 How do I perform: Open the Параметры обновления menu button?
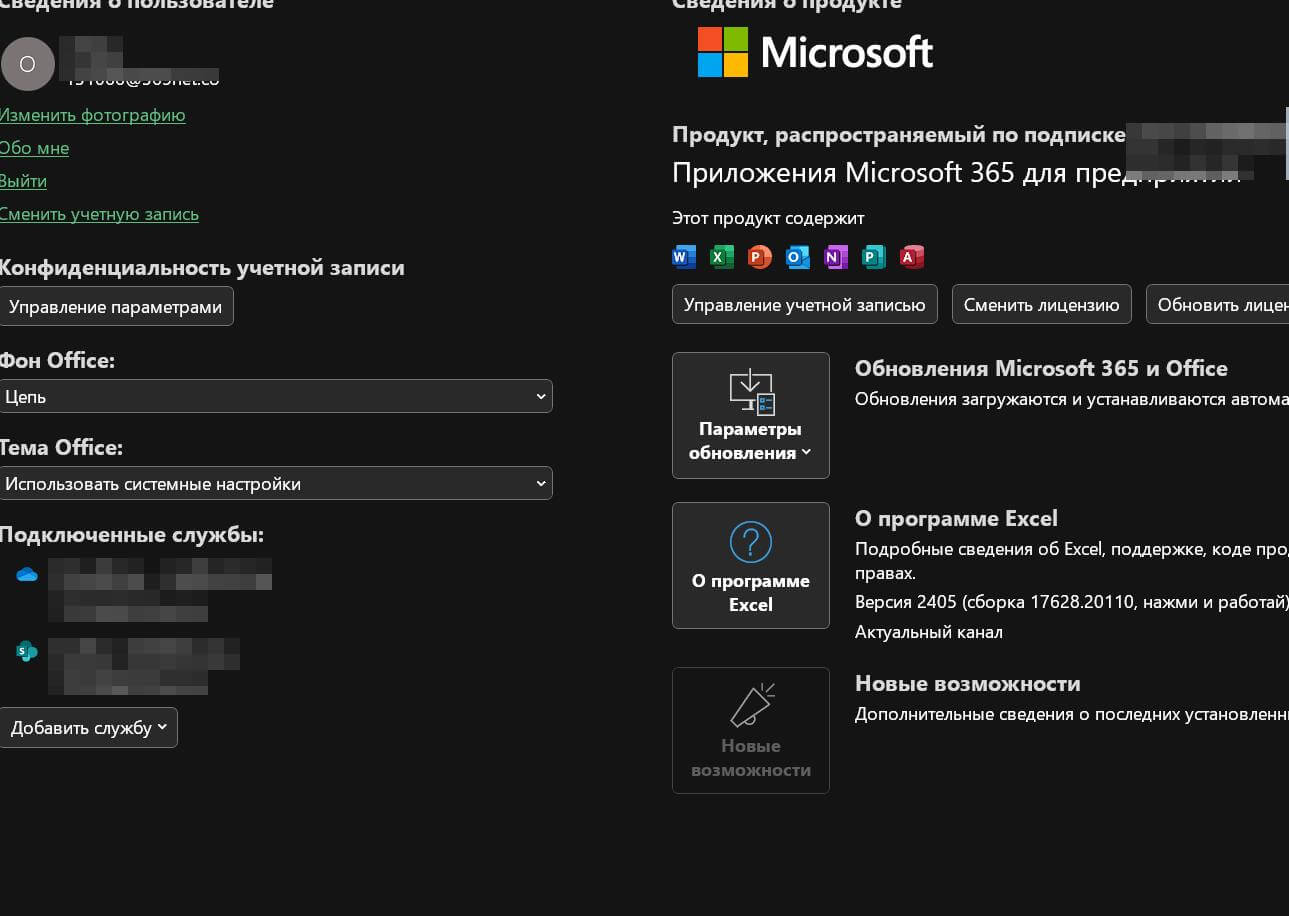click(751, 415)
